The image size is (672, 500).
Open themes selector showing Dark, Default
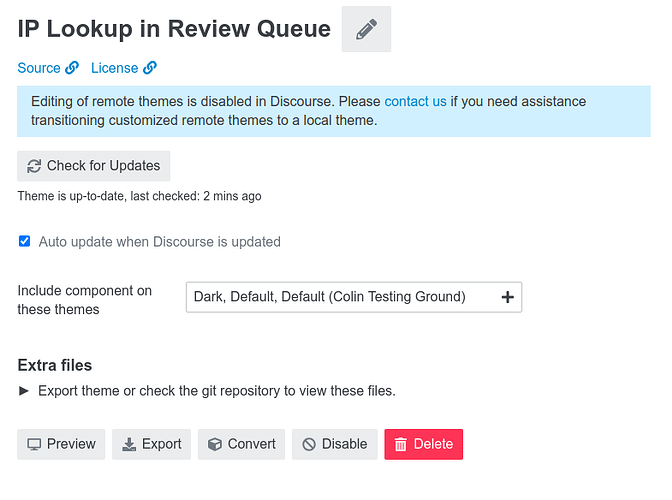[x=354, y=297]
